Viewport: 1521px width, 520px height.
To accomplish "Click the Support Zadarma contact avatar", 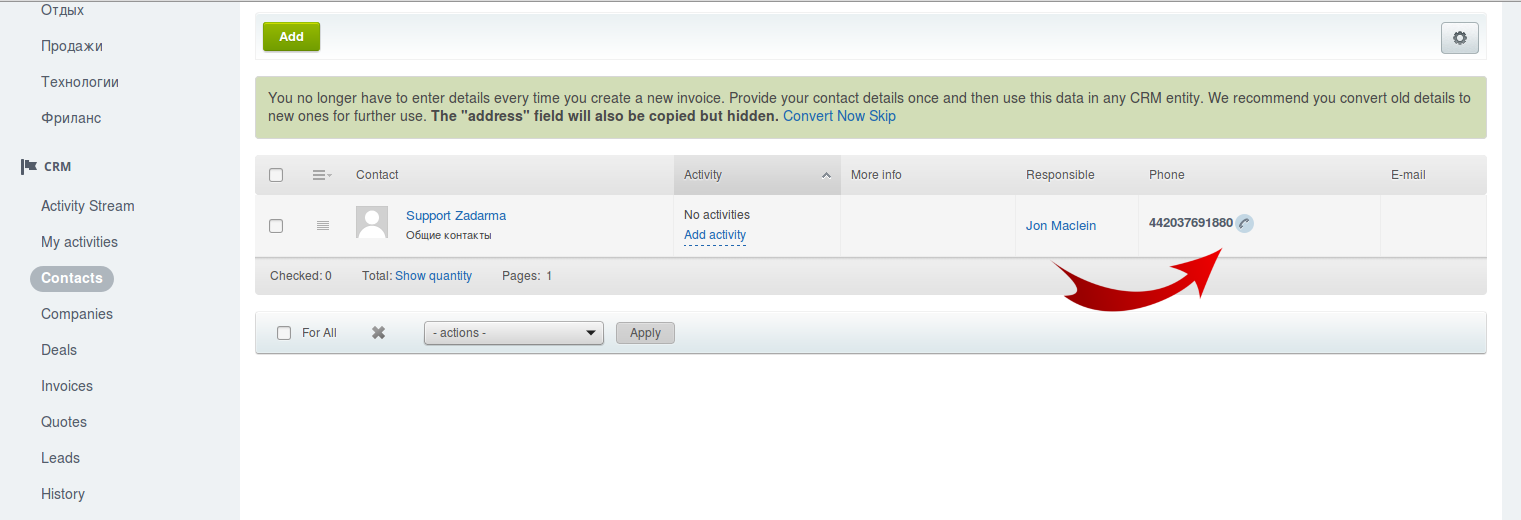I will pos(372,222).
